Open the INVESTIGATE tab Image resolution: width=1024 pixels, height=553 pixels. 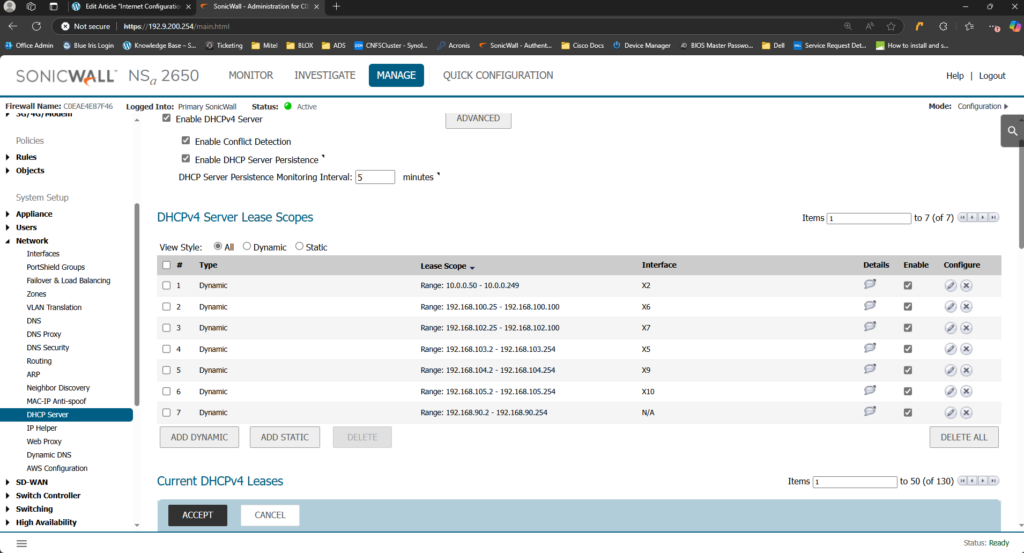click(324, 75)
